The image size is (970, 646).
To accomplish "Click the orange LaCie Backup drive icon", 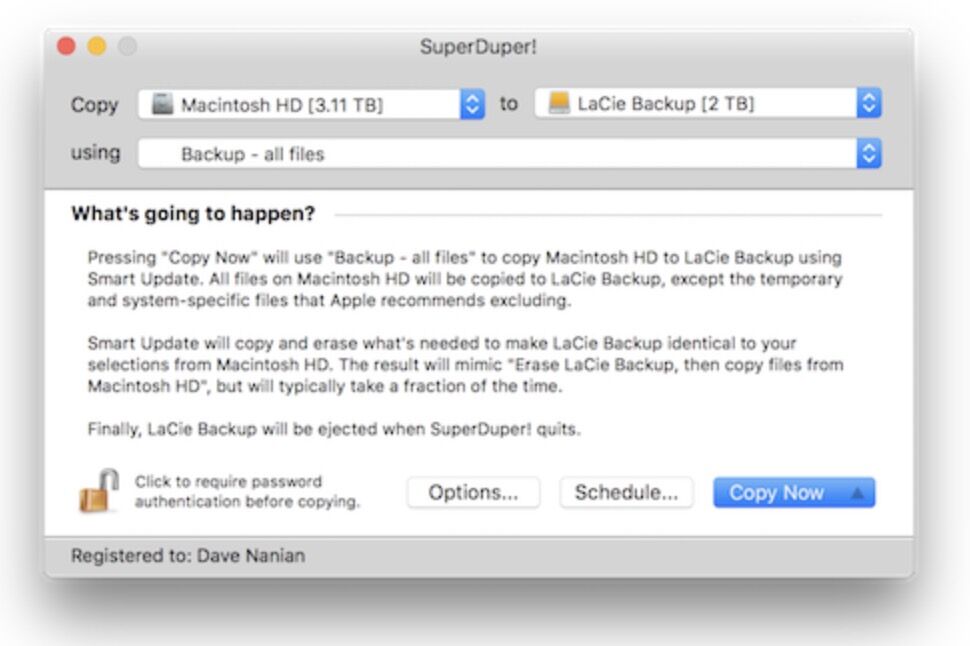I will [560, 103].
